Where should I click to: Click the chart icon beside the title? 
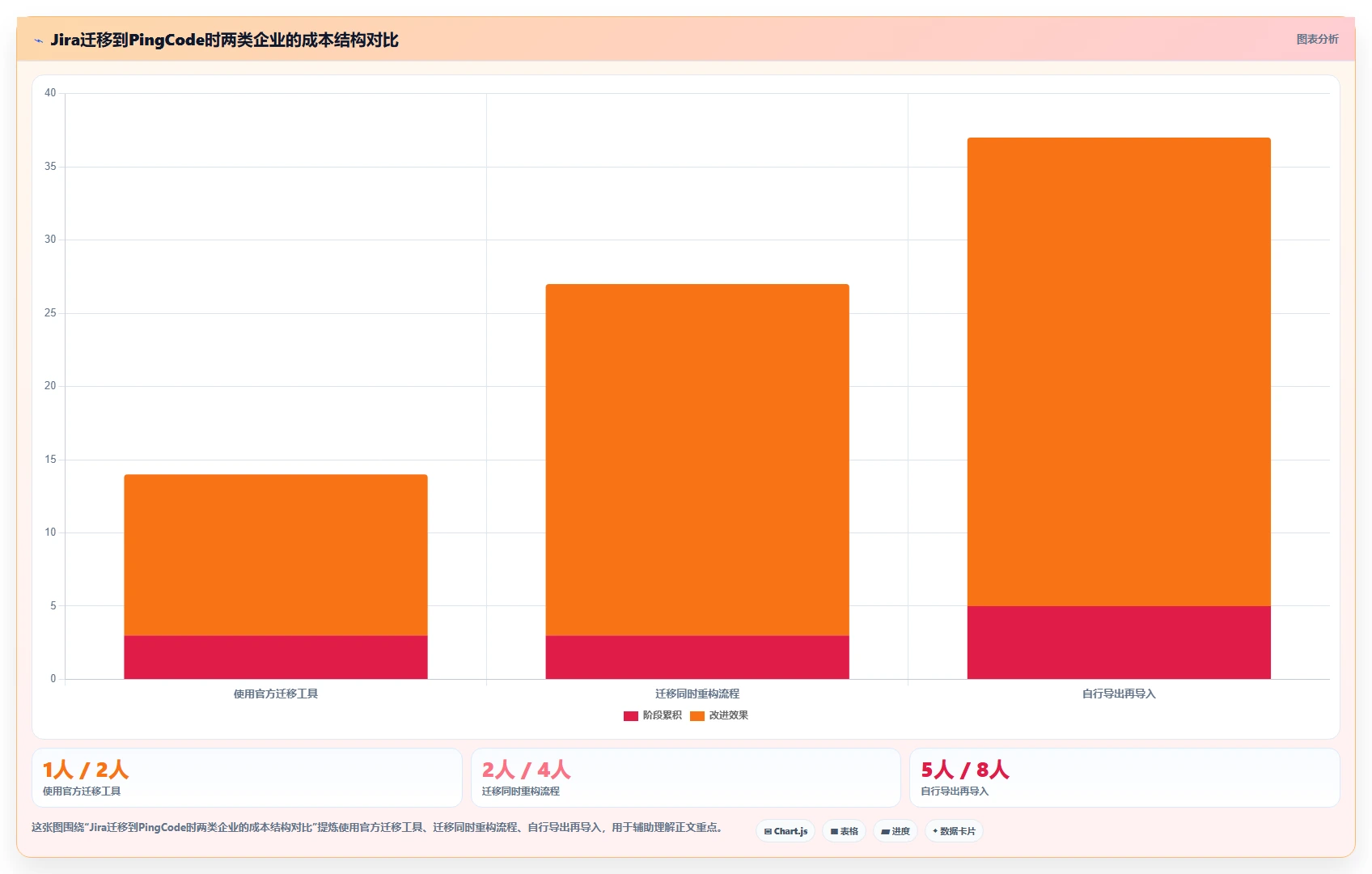coord(38,40)
